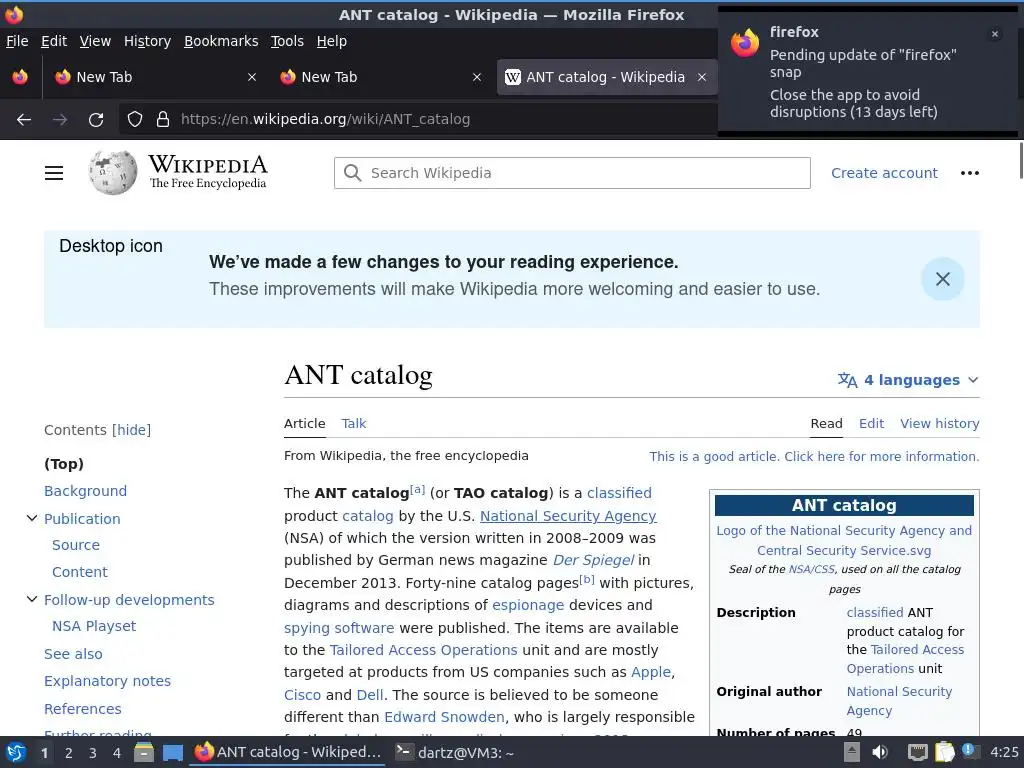Adjust volume via the speaker tray icon
This screenshot has width=1024, height=768.
pos(880,752)
